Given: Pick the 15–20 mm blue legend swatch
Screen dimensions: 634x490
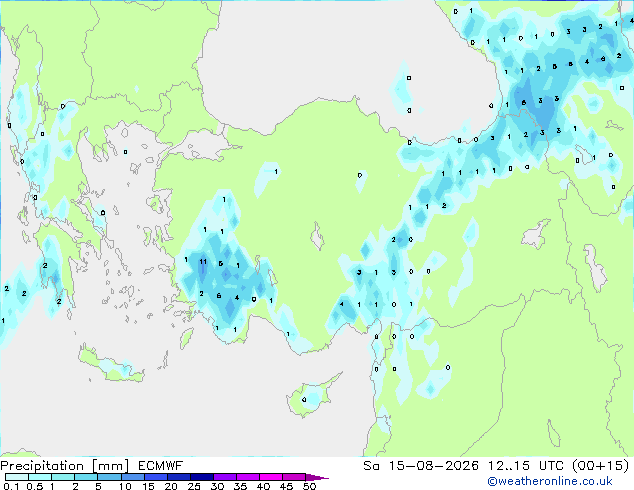Looking at the screenshot, I should (156, 477).
